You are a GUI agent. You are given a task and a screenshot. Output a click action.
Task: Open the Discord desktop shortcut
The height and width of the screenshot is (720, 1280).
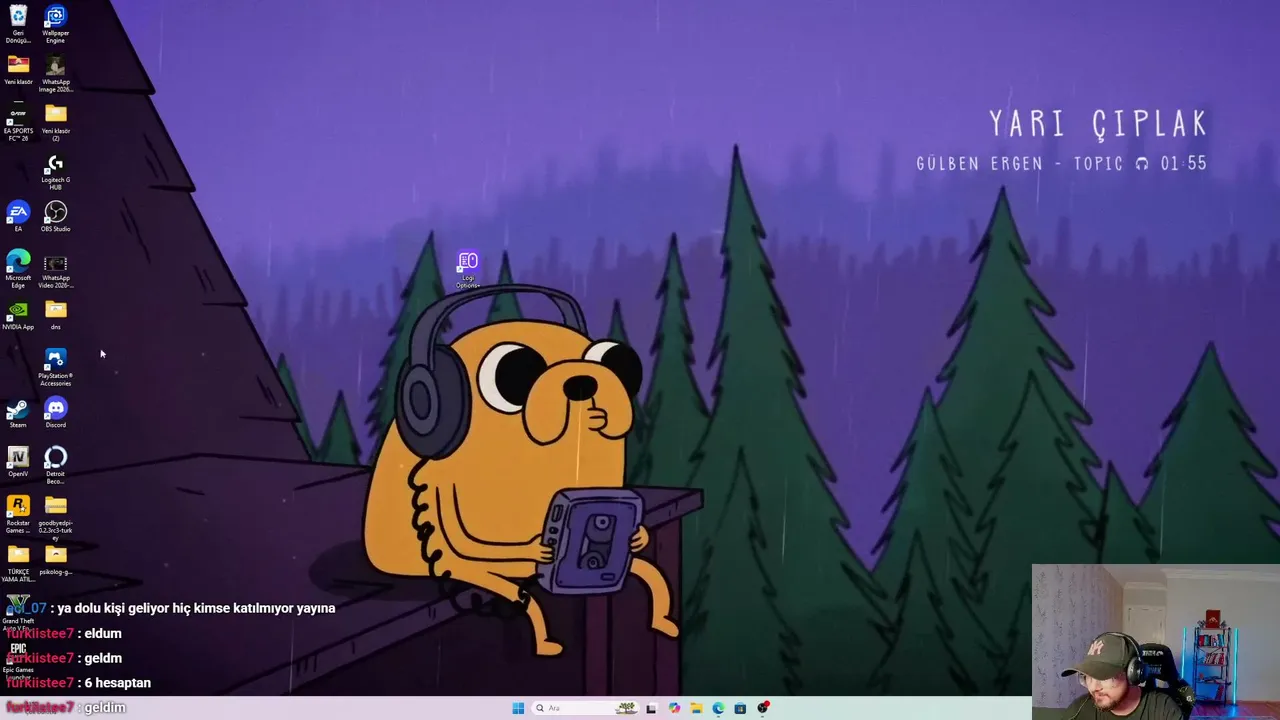[55, 413]
